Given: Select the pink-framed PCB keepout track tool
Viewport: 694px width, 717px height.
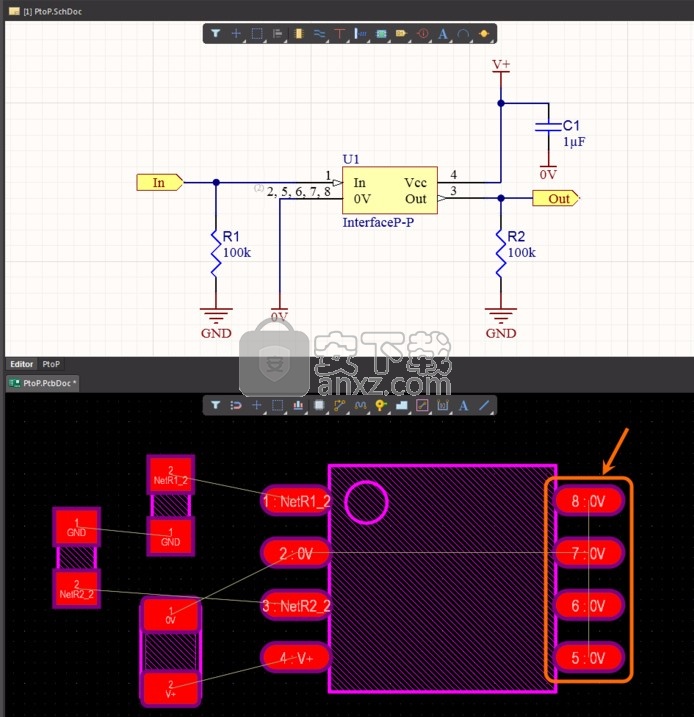Looking at the screenshot, I should coord(422,405).
